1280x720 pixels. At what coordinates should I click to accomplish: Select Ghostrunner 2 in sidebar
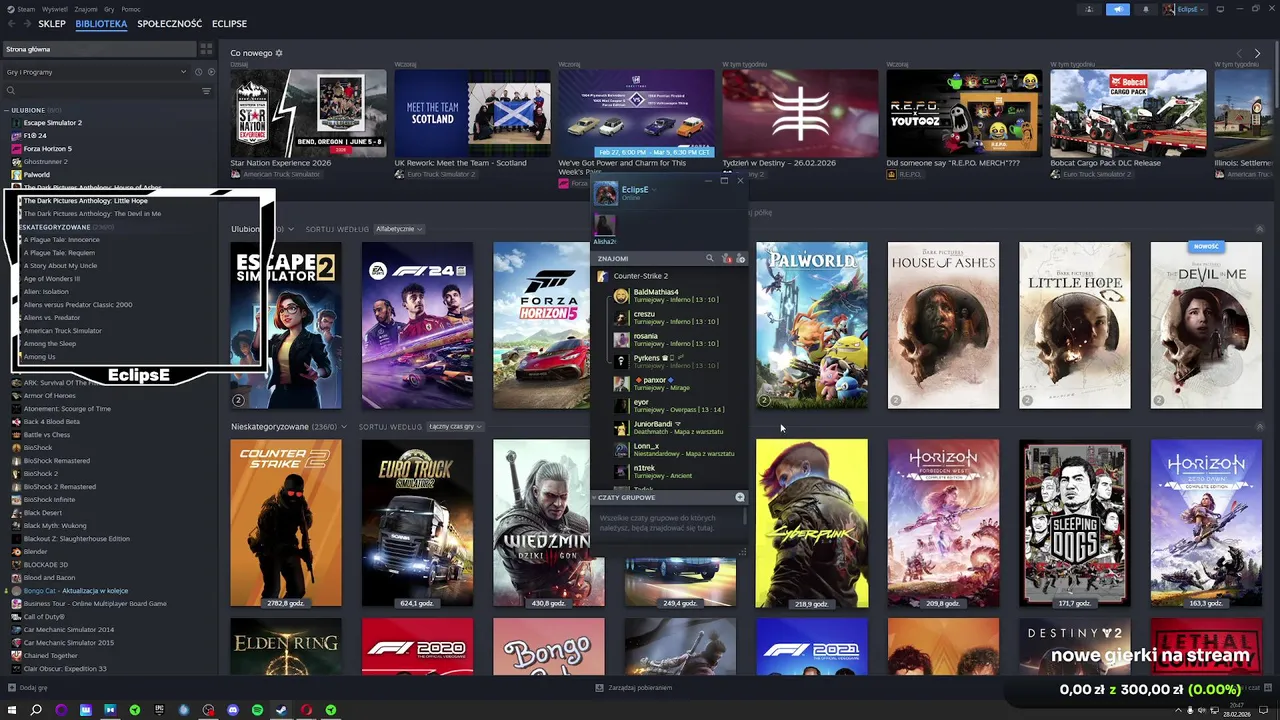pos(45,162)
